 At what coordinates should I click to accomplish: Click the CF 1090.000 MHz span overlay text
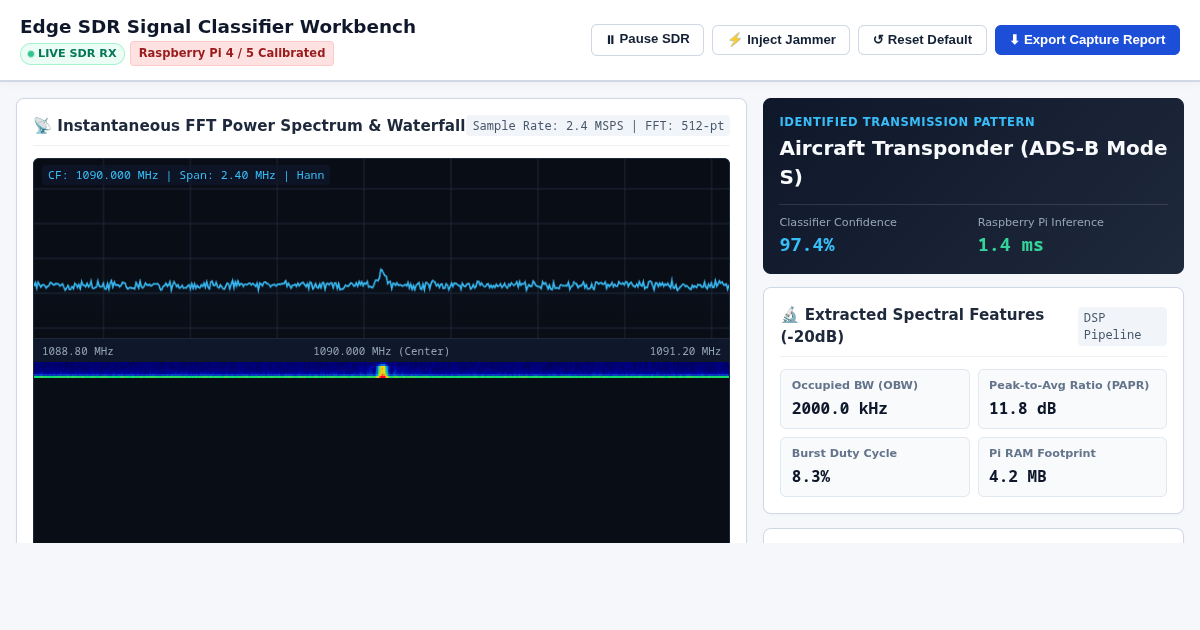tap(186, 176)
